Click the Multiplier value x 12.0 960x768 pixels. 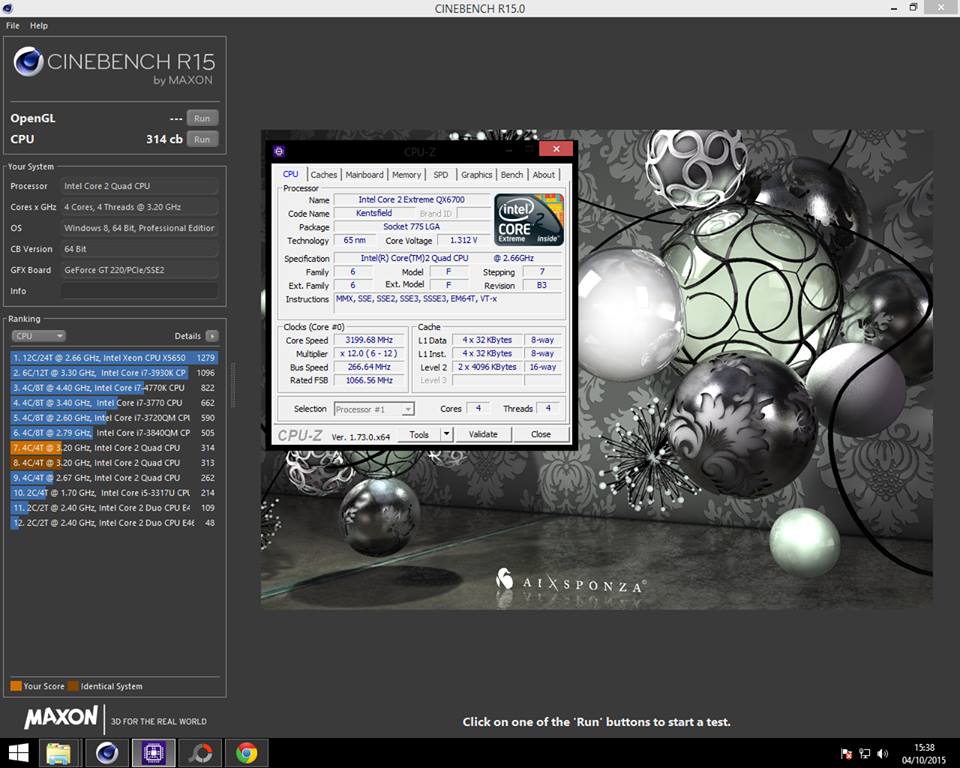point(369,353)
